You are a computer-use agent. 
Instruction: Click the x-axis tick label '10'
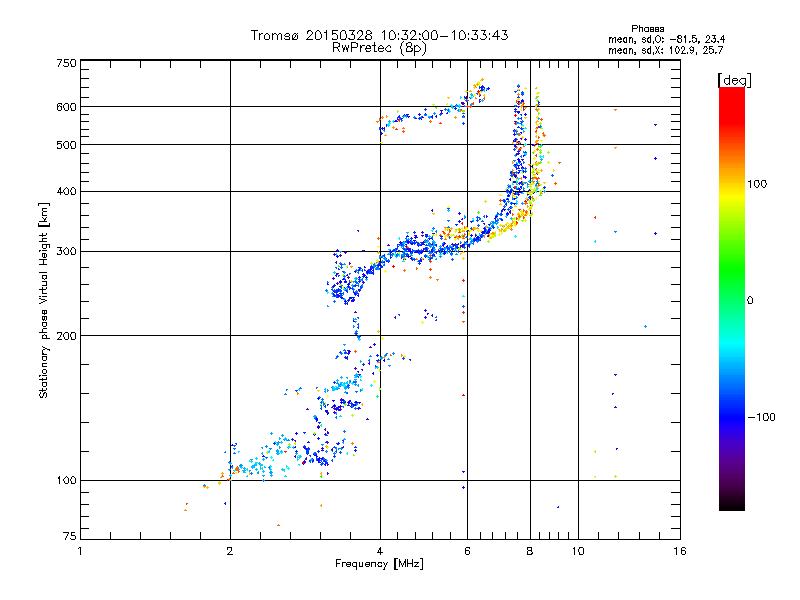(578, 551)
